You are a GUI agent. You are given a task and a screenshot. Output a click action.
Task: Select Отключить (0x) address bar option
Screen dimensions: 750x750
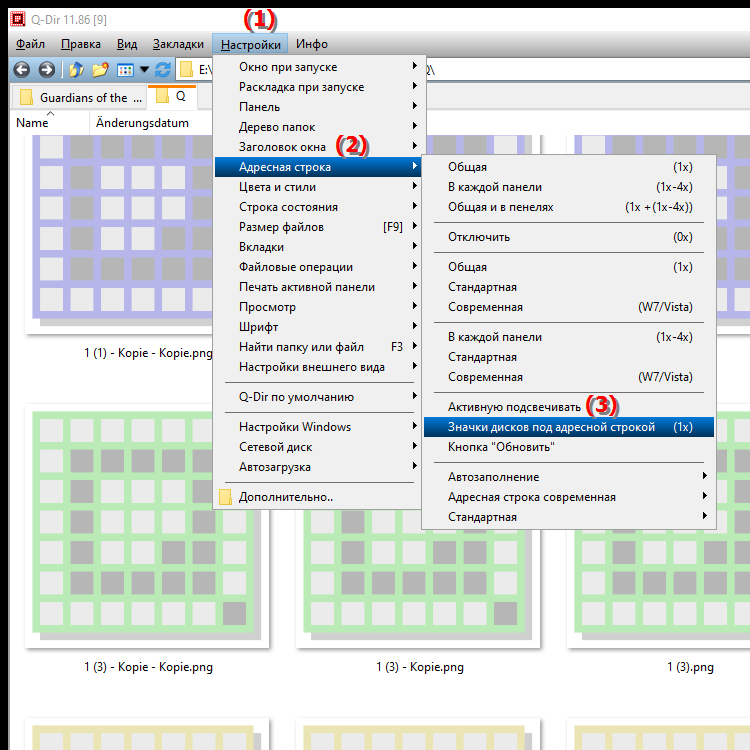569,237
